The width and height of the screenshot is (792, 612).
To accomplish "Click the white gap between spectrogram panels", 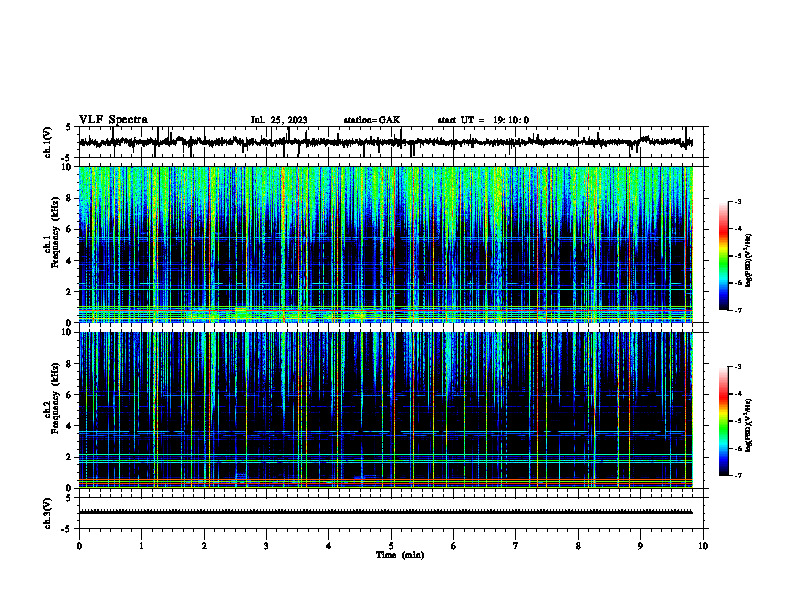I will (x=386, y=327).
